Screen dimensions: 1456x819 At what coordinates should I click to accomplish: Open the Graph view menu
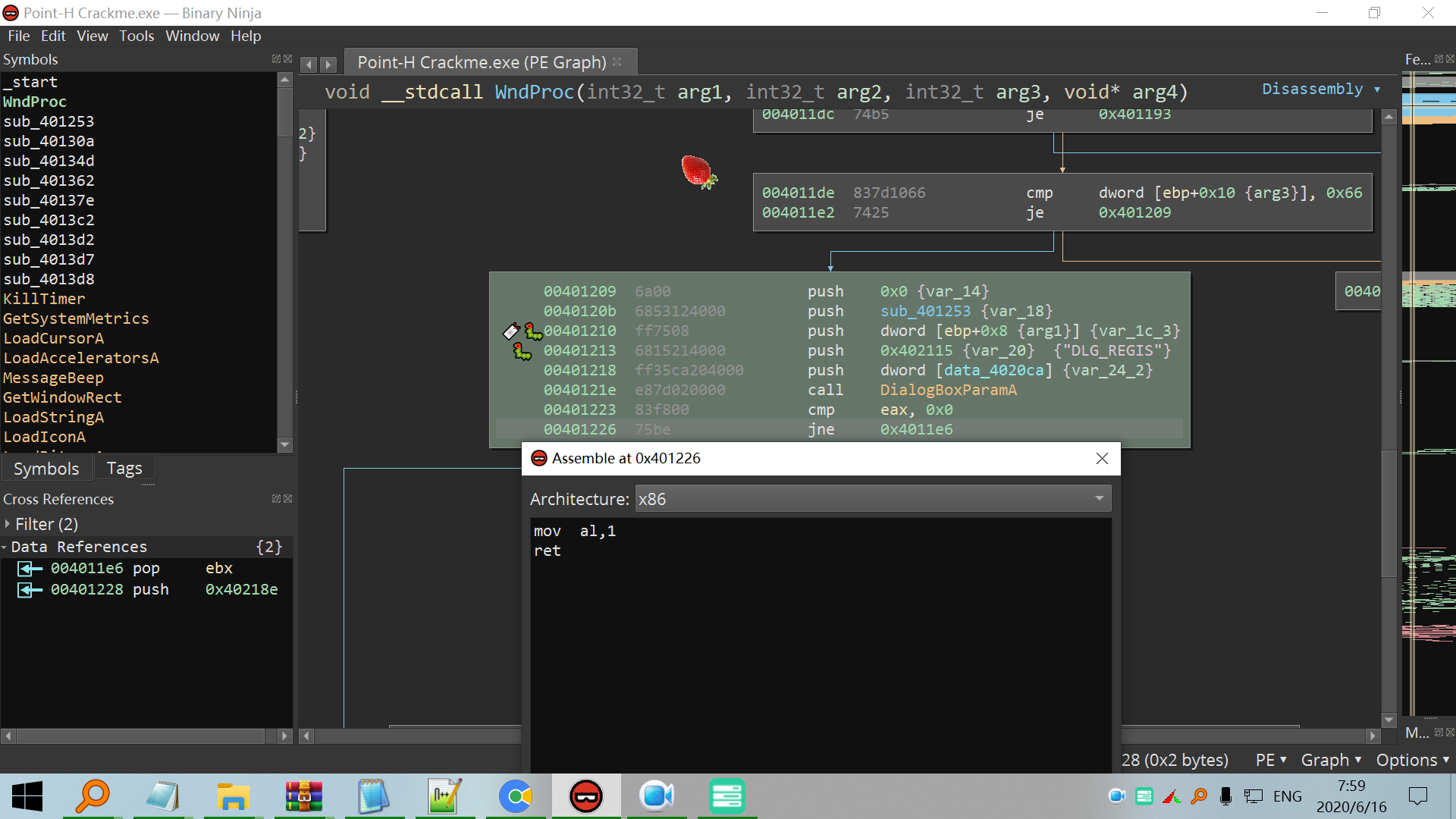click(1331, 760)
